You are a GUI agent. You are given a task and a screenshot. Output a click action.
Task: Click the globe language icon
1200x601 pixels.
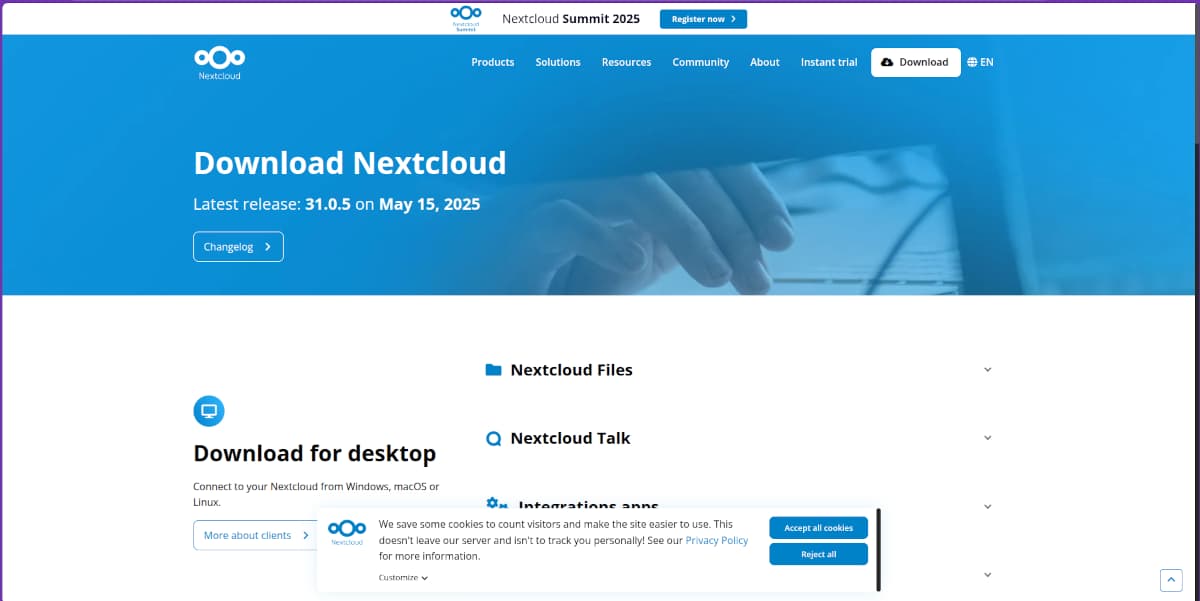972,62
